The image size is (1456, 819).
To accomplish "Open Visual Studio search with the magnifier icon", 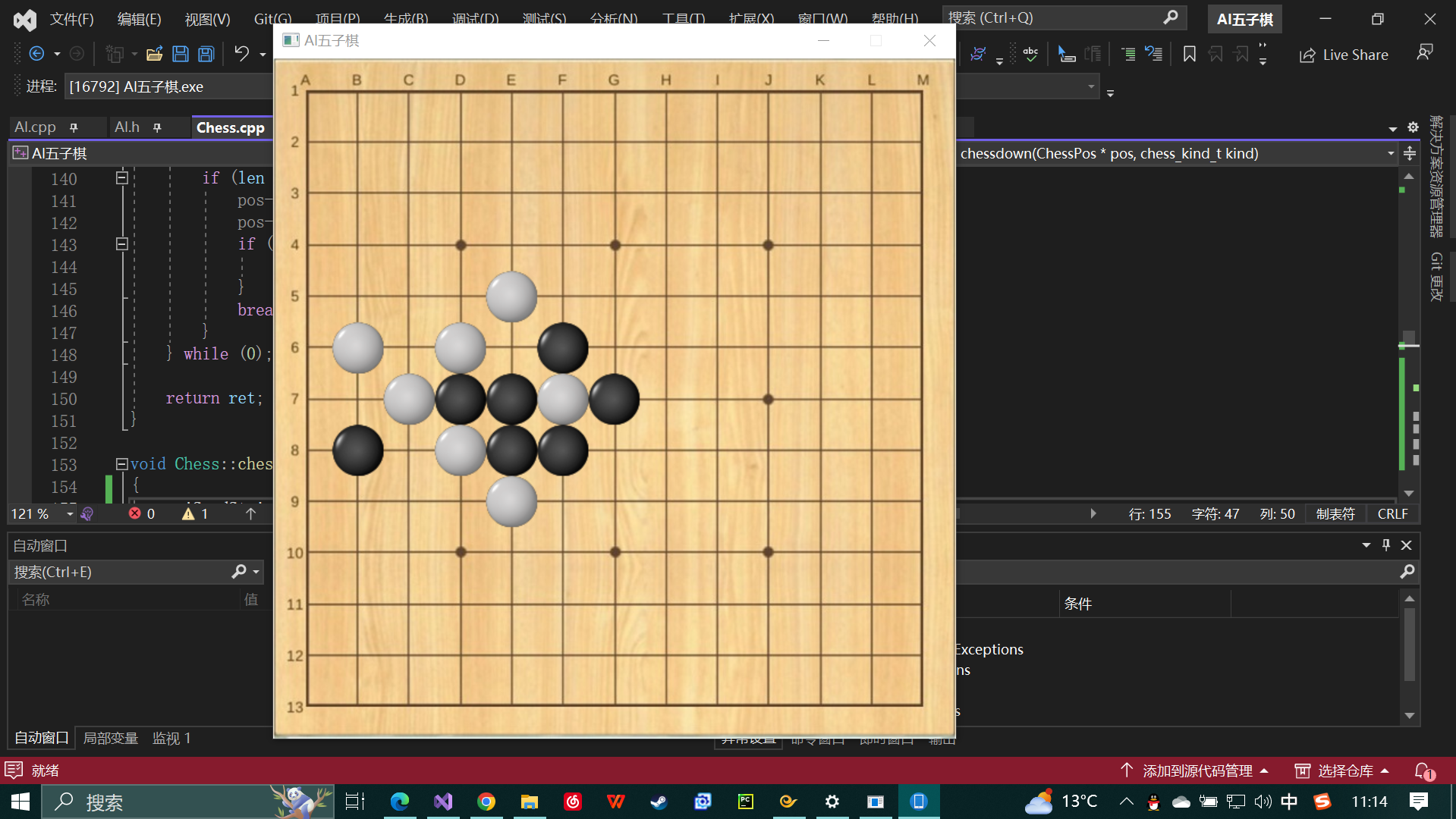I will [x=1171, y=17].
